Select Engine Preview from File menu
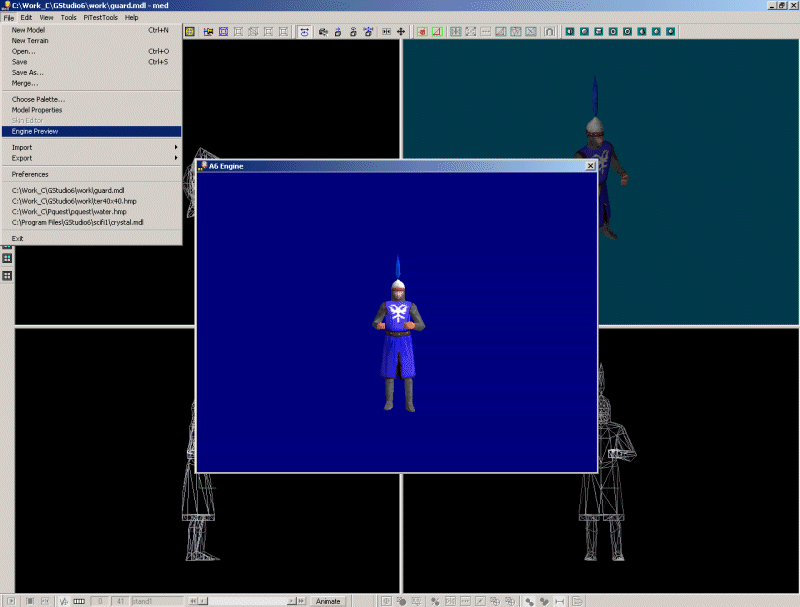 point(36,131)
